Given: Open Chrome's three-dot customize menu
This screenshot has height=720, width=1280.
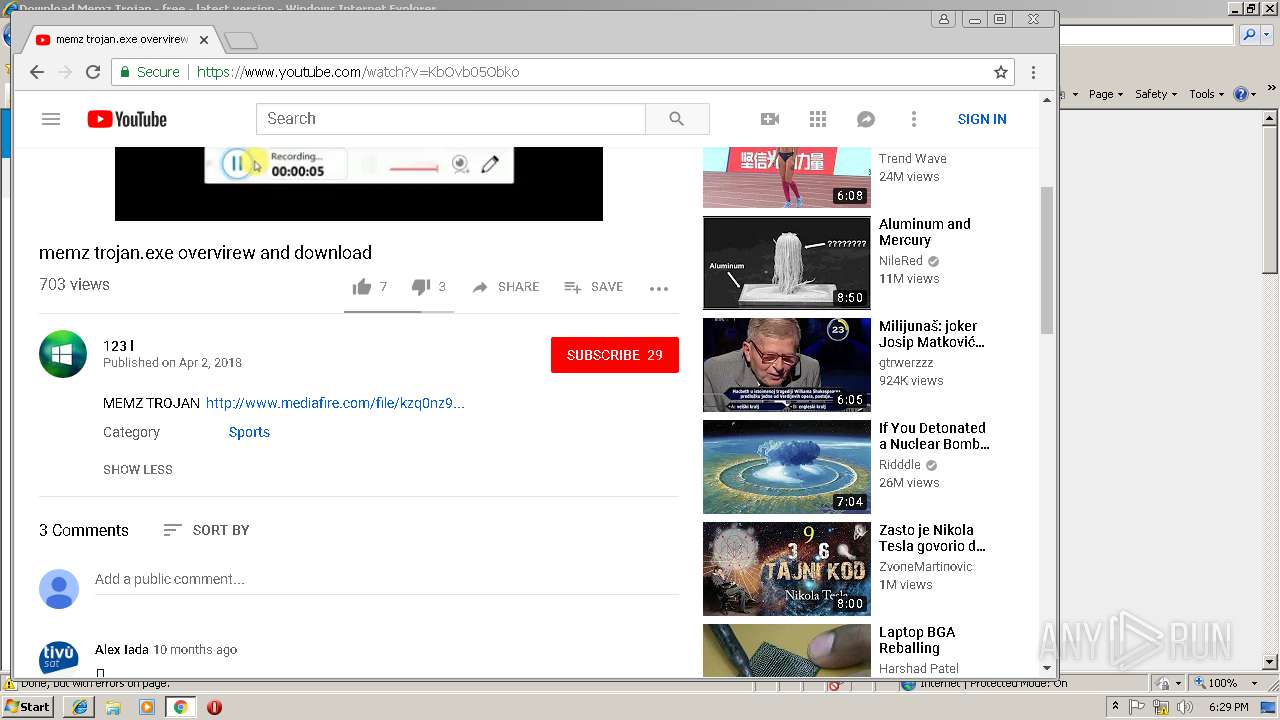Looking at the screenshot, I should click(1033, 72).
